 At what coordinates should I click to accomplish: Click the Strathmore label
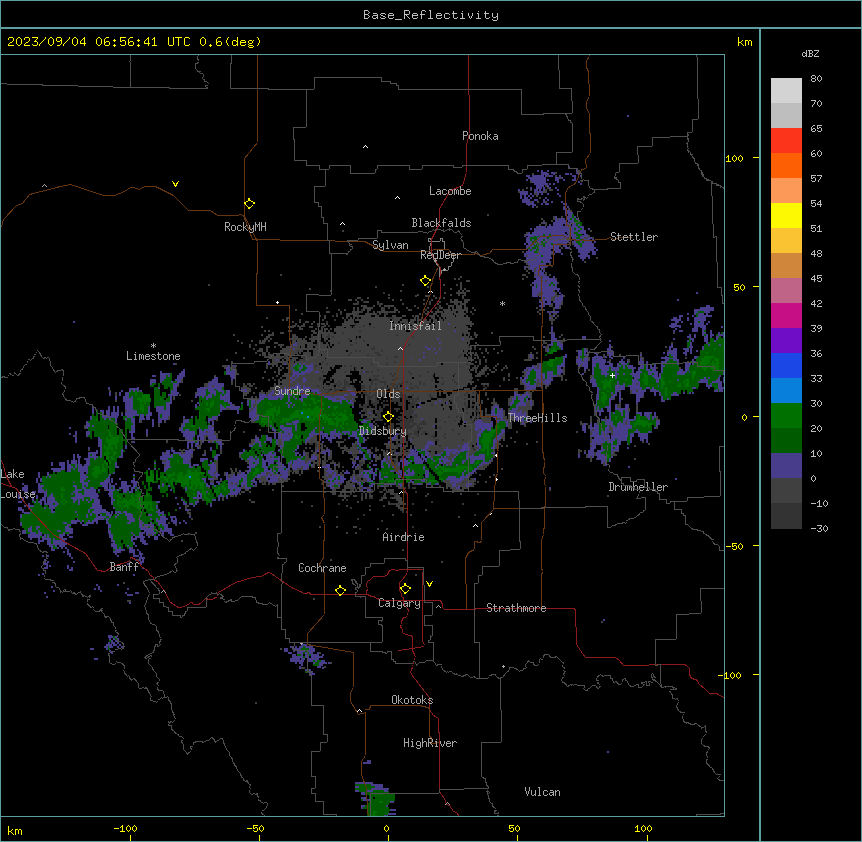coord(516,608)
